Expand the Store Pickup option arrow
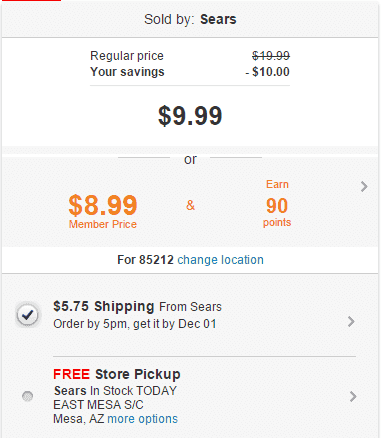Image resolution: width=384 pixels, height=438 pixels. coord(353,396)
